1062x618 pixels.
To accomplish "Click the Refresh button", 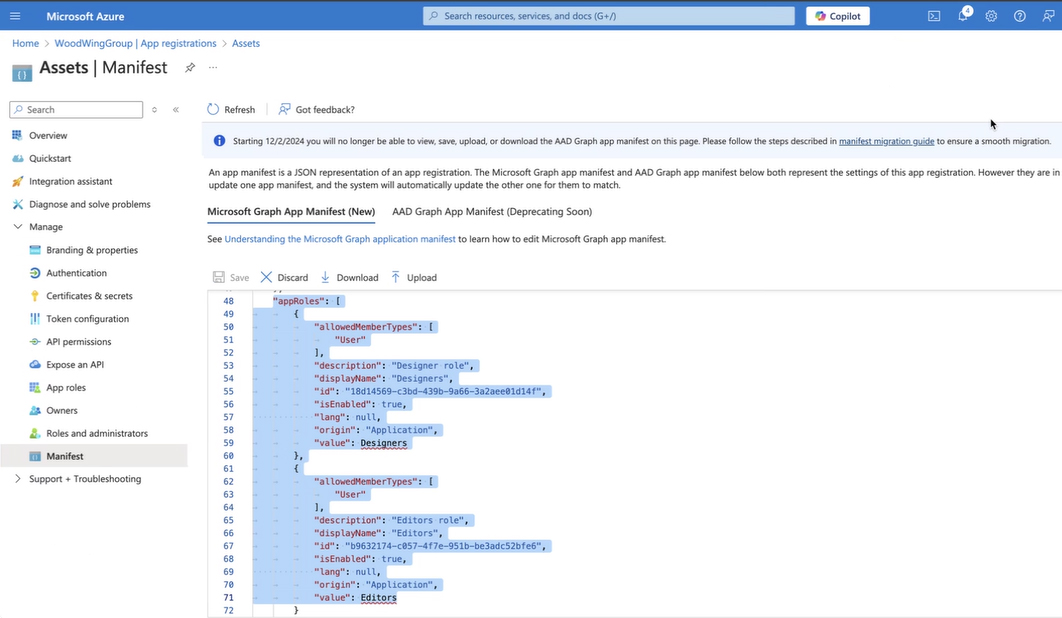I will (x=231, y=109).
